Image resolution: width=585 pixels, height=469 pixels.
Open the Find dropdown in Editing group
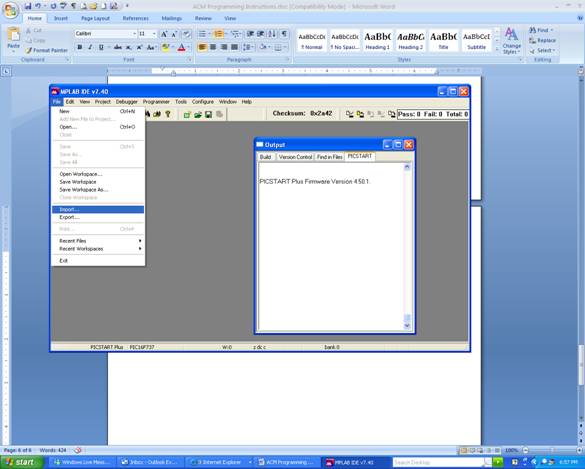coord(542,30)
